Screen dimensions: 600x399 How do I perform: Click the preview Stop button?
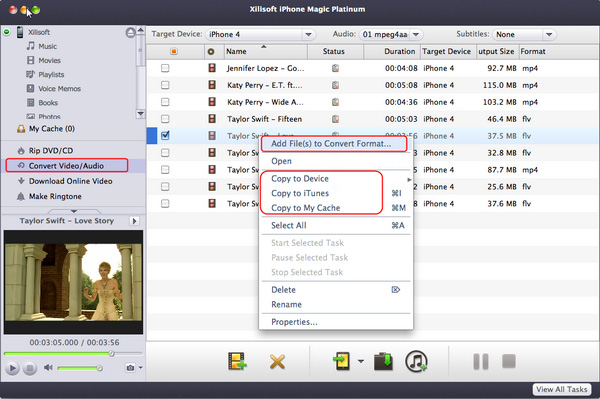tap(29, 368)
